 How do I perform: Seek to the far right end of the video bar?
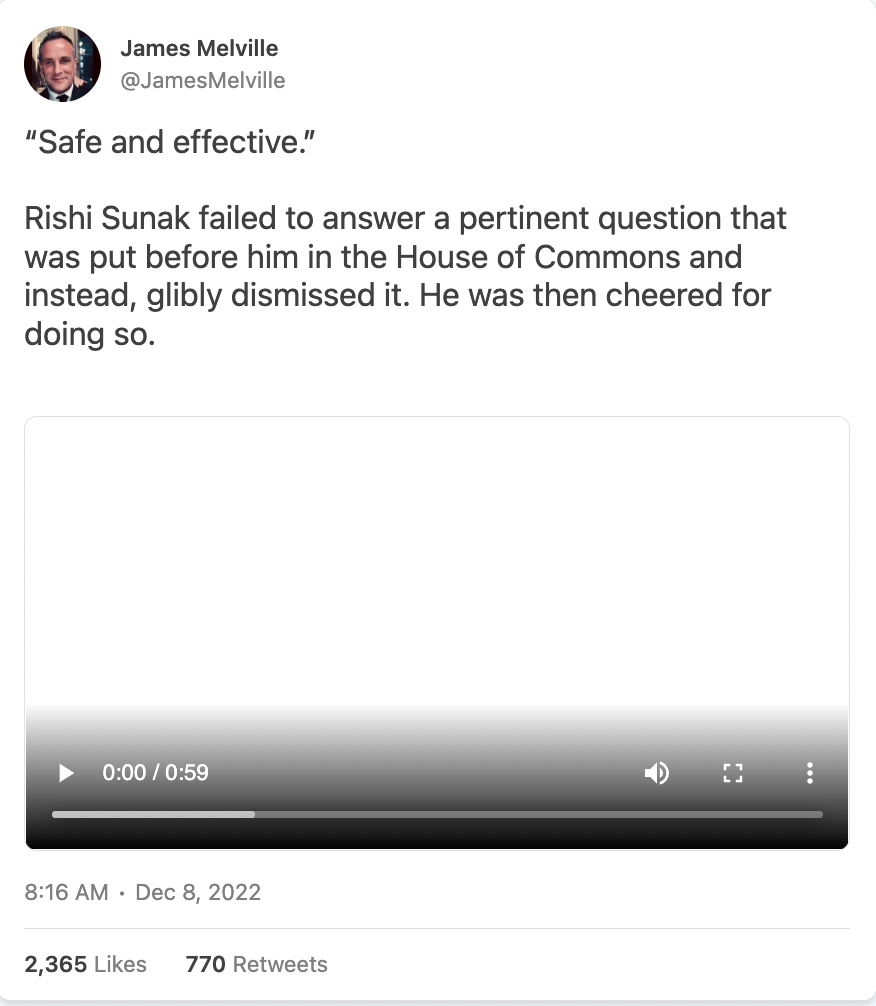coord(820,814)
